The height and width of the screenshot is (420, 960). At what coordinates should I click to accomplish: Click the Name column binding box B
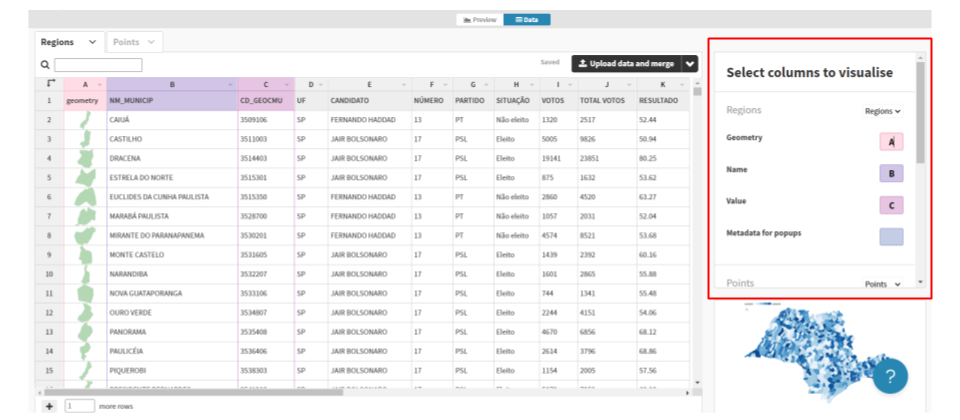click(891, 173)
